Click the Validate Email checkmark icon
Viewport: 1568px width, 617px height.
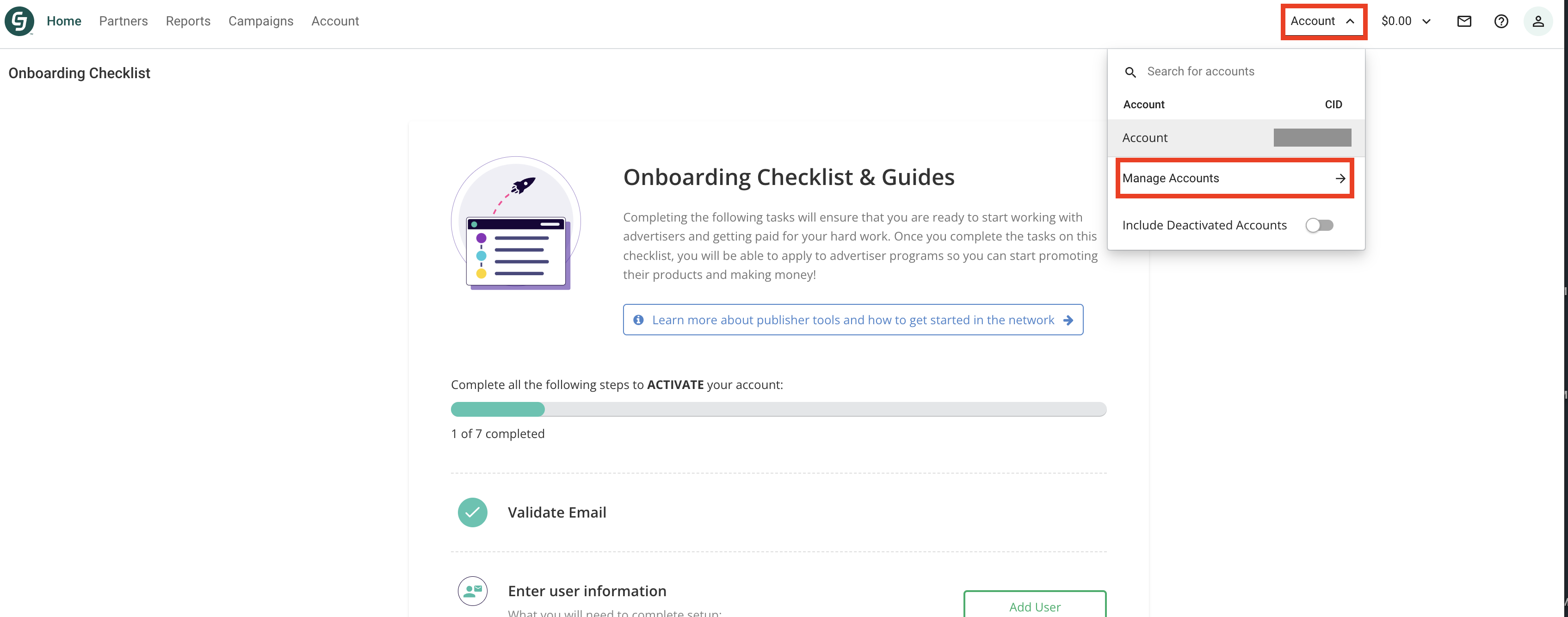(472, 512)
